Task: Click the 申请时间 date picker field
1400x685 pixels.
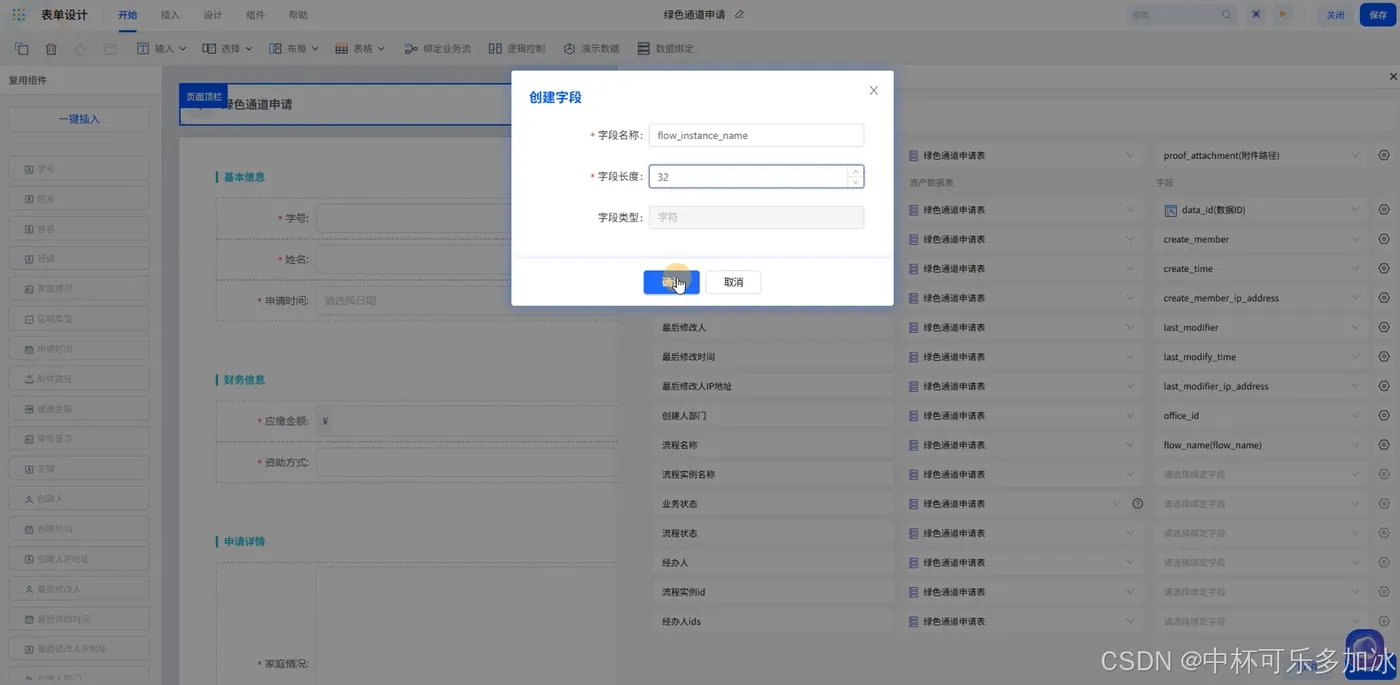Action: click(465, 300)
